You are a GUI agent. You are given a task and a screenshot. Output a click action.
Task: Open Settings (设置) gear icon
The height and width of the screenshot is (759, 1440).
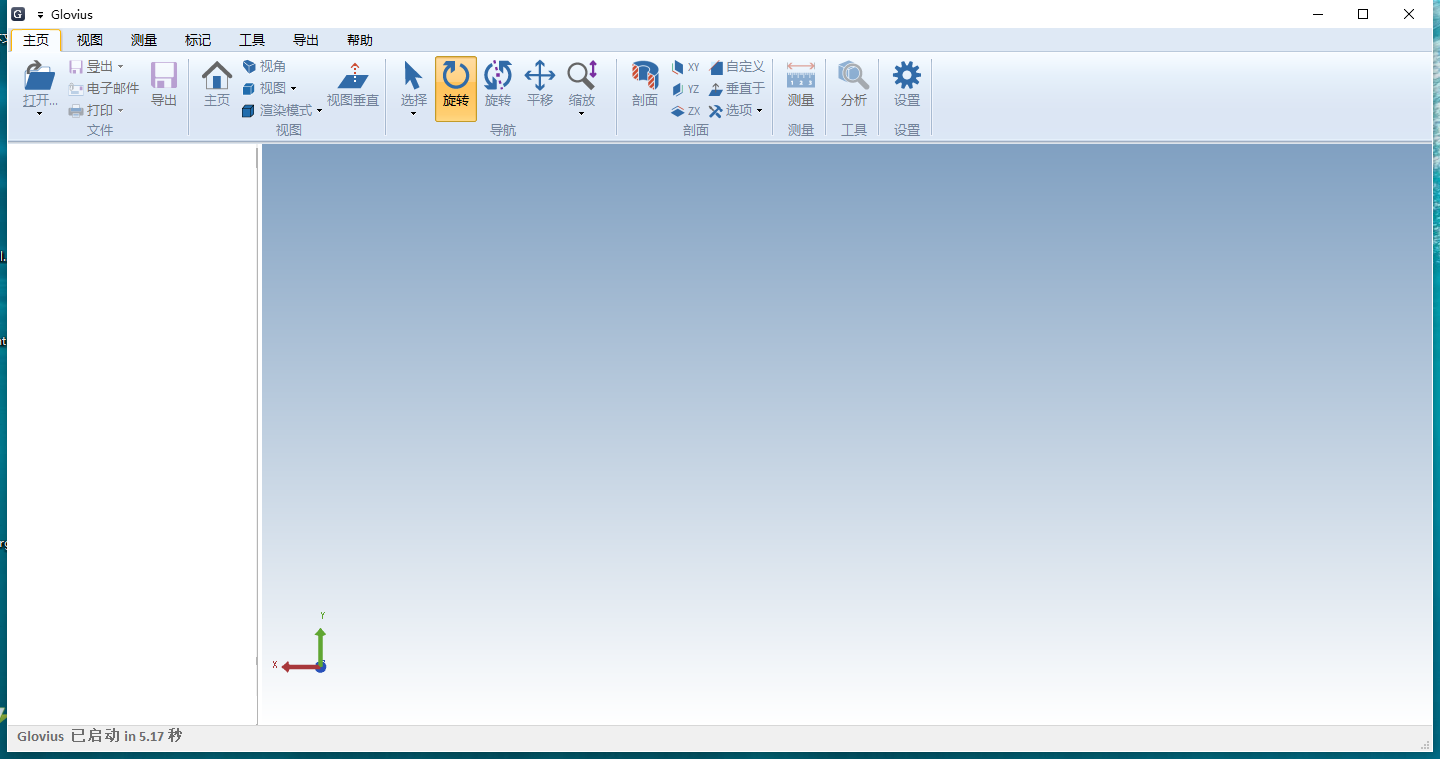click(907, 77)
